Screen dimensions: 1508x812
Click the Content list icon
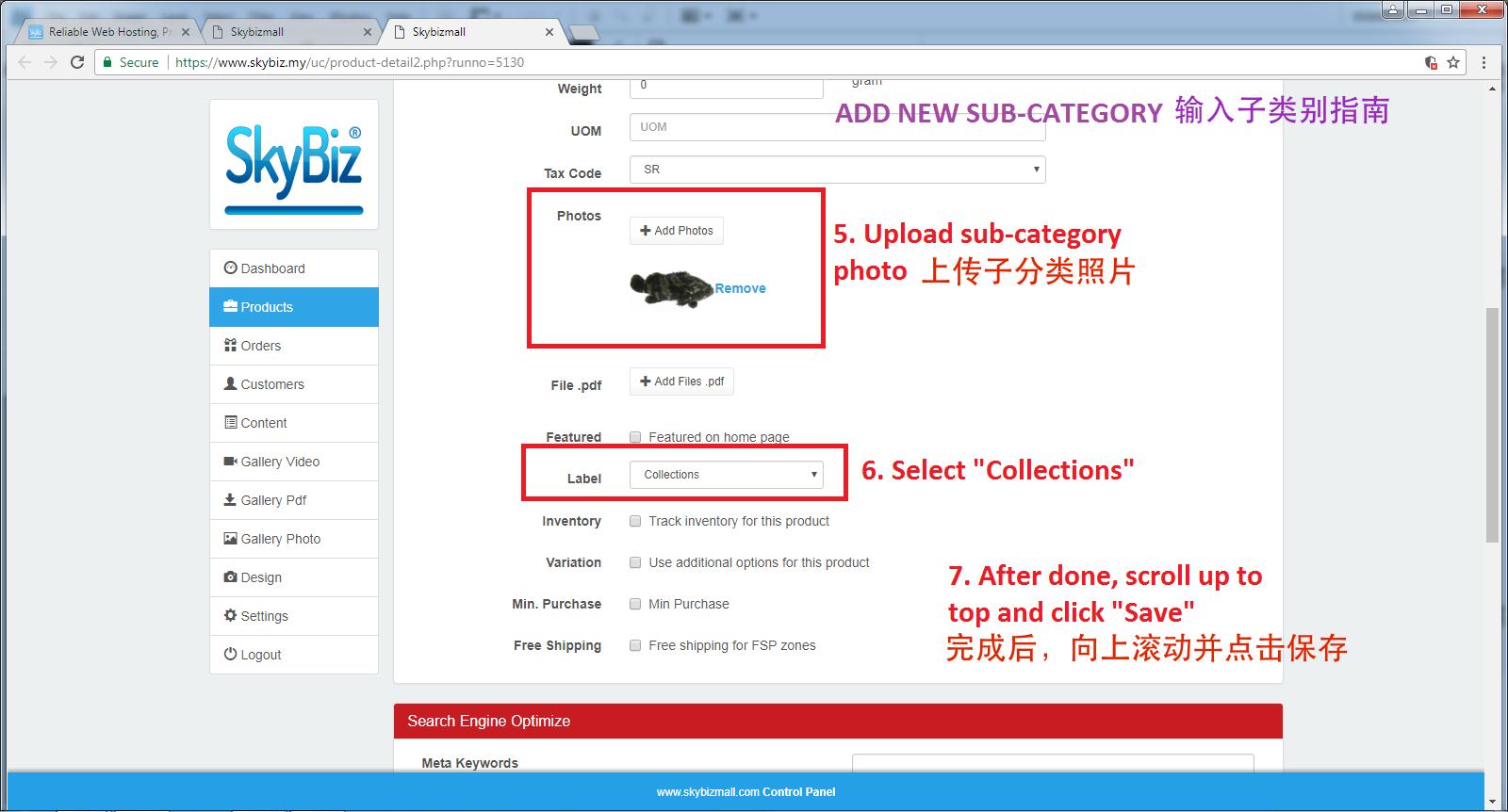tap(230, 422)
